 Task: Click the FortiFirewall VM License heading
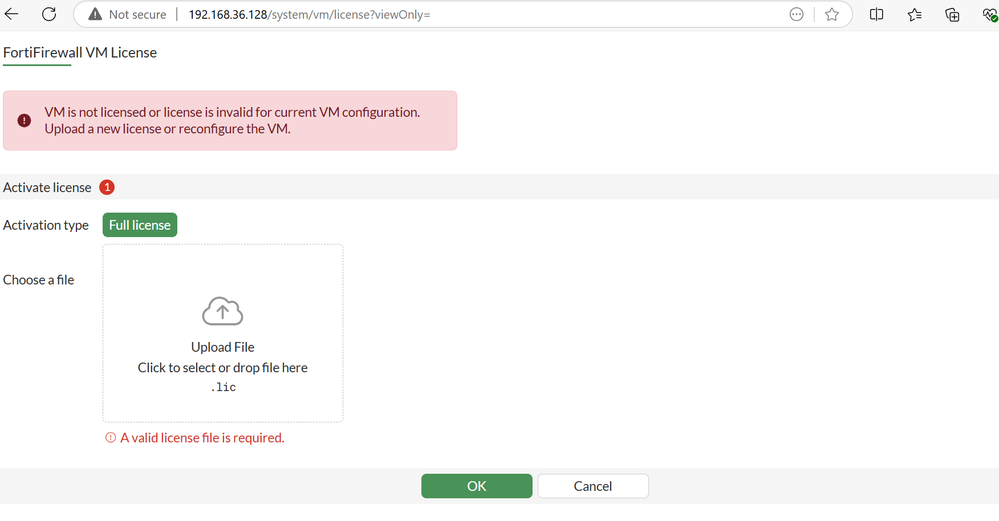80,52
